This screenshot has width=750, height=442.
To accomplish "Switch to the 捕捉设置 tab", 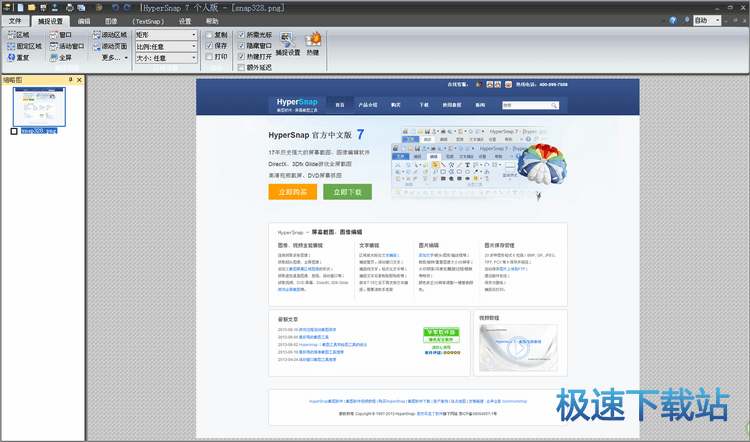I will (x=50, y=21).
